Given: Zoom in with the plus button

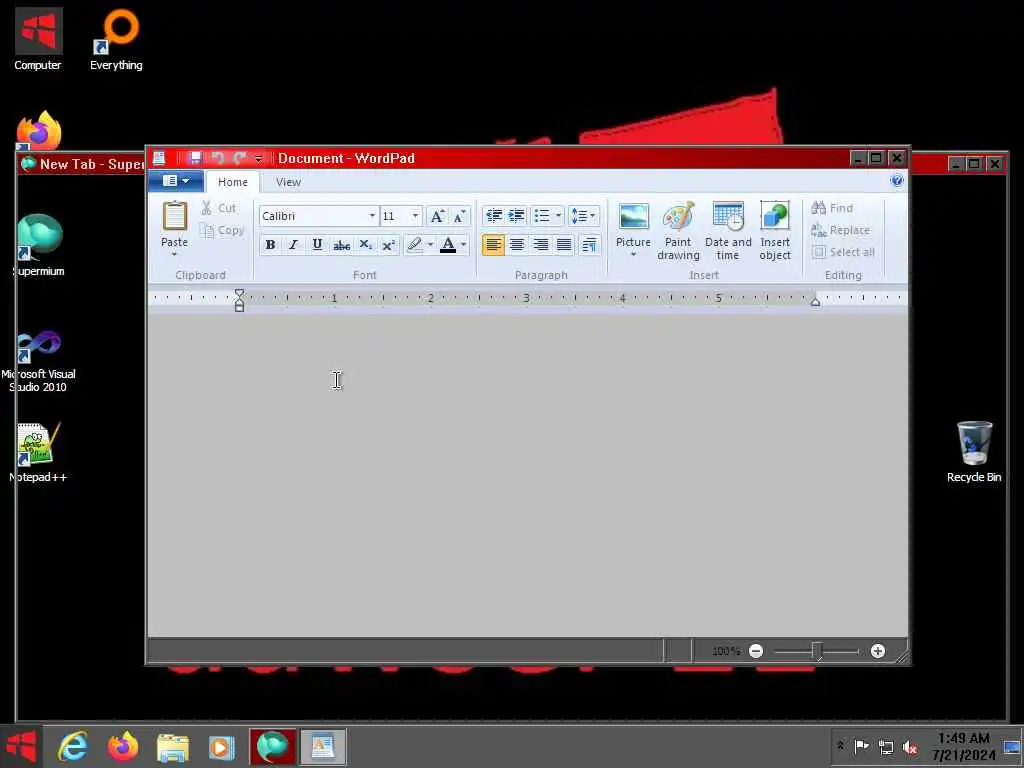Looking at the screenshot, I should tap(878, 651).
